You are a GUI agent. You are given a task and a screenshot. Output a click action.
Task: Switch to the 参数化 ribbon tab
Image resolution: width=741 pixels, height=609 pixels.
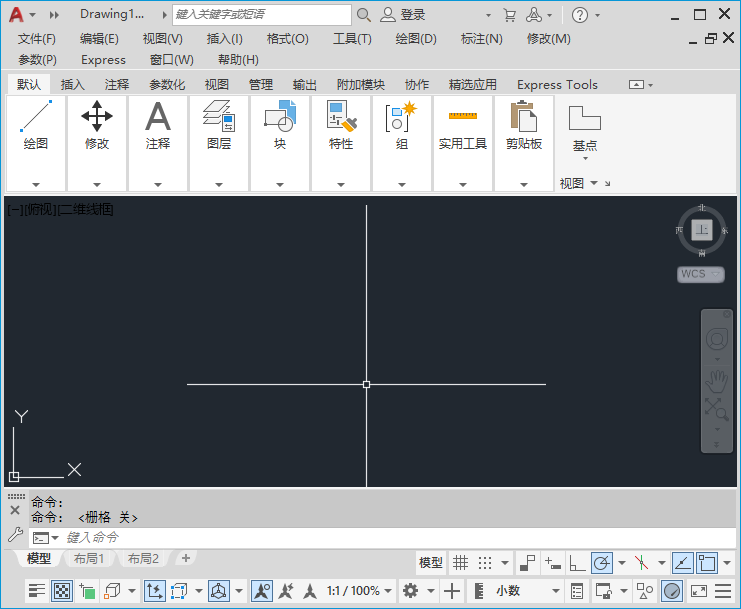point(167,85)
